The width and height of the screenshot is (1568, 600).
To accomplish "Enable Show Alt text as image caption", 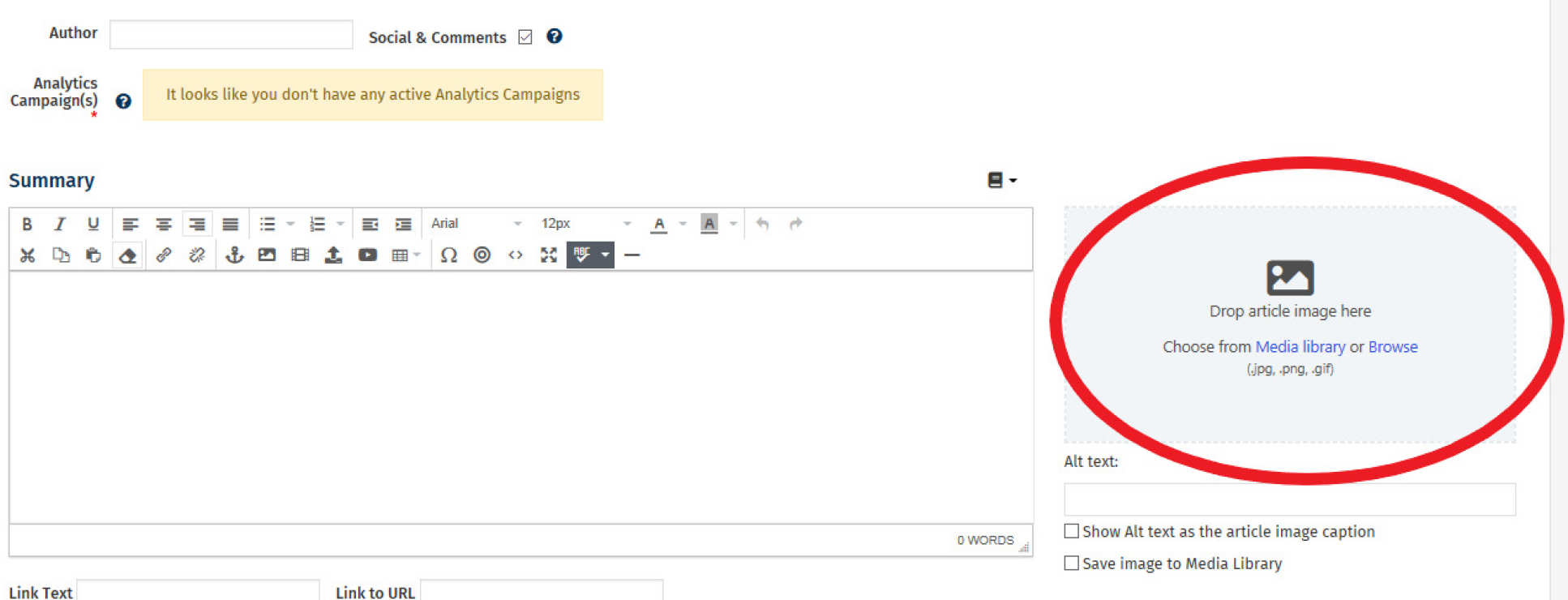I will (1072, 531).
